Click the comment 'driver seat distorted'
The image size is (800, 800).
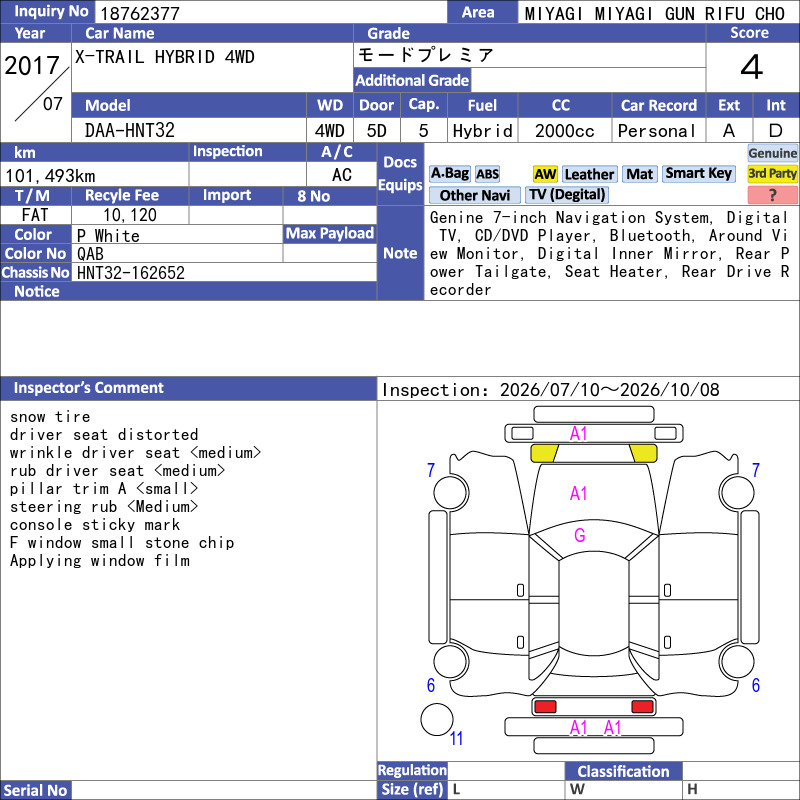click(104, 435)
